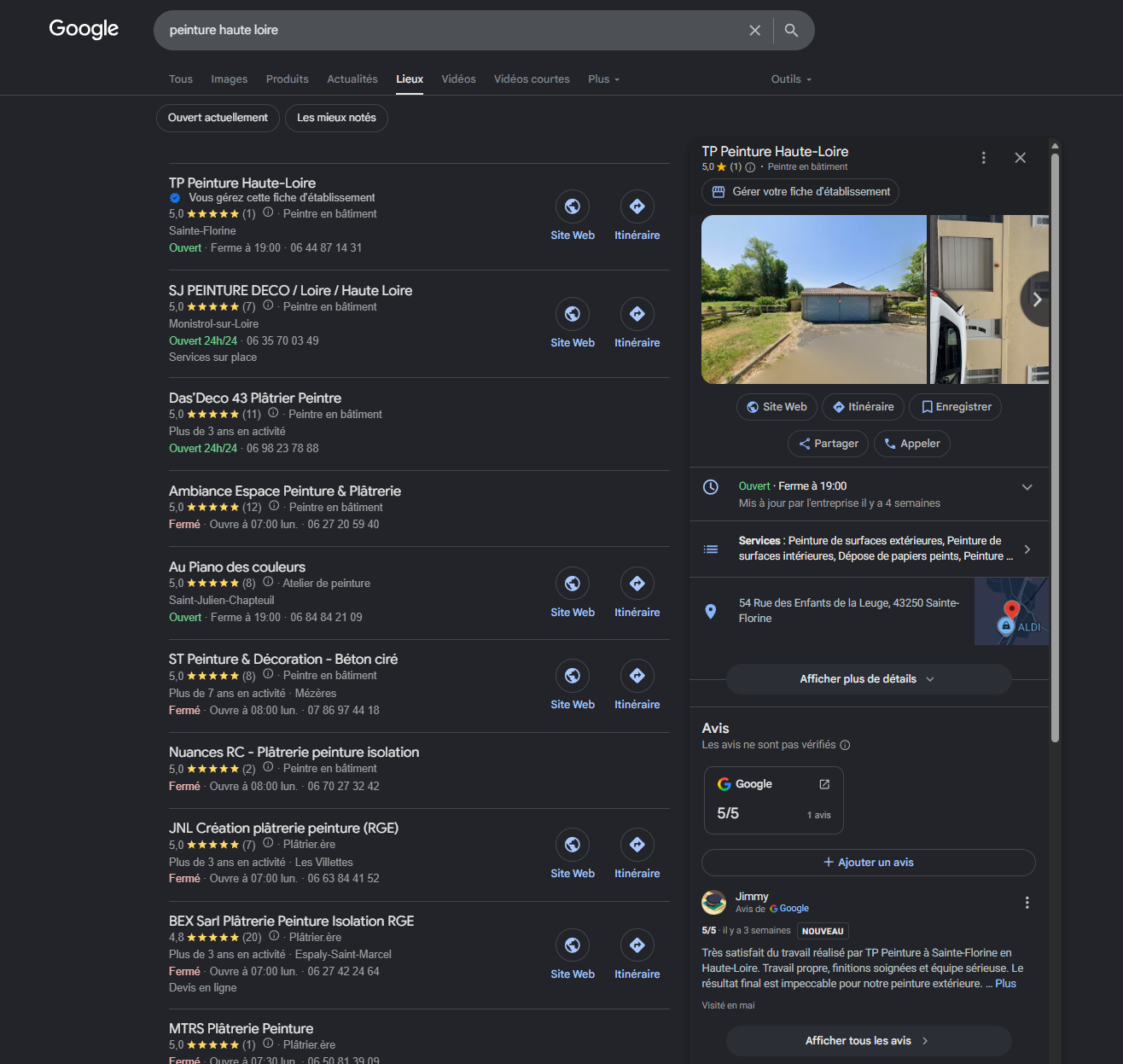
Task: Get Itinéraire for ST Peinture & Décoration
Action: click(637, 686)
